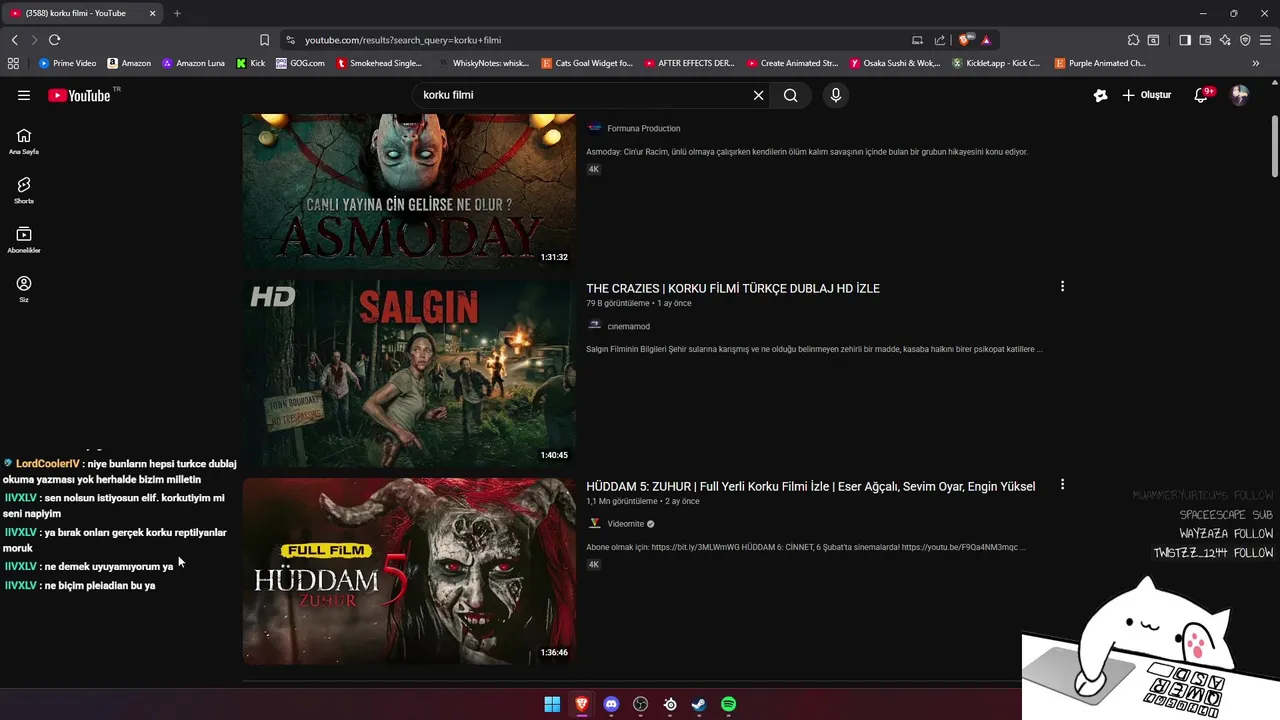Image resolution: width=1280 pixels, height=720 pixels.
Task: Open the Brave main menu
Action: [x=1265, y=40]
